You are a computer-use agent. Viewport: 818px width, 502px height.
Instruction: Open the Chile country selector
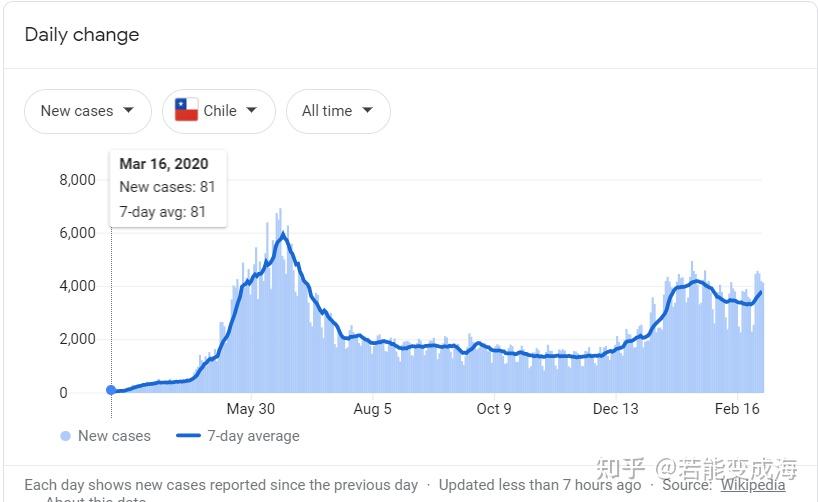[219, 111]
